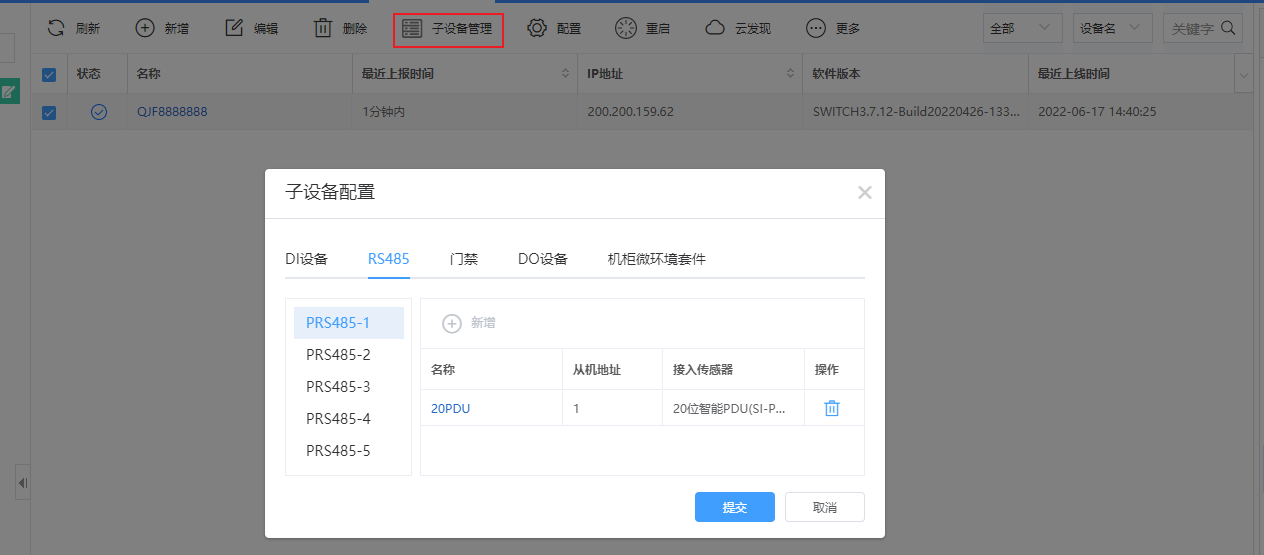Delete the 20PDU row with trash icon

pyautogui.click(x=832, y=408)
